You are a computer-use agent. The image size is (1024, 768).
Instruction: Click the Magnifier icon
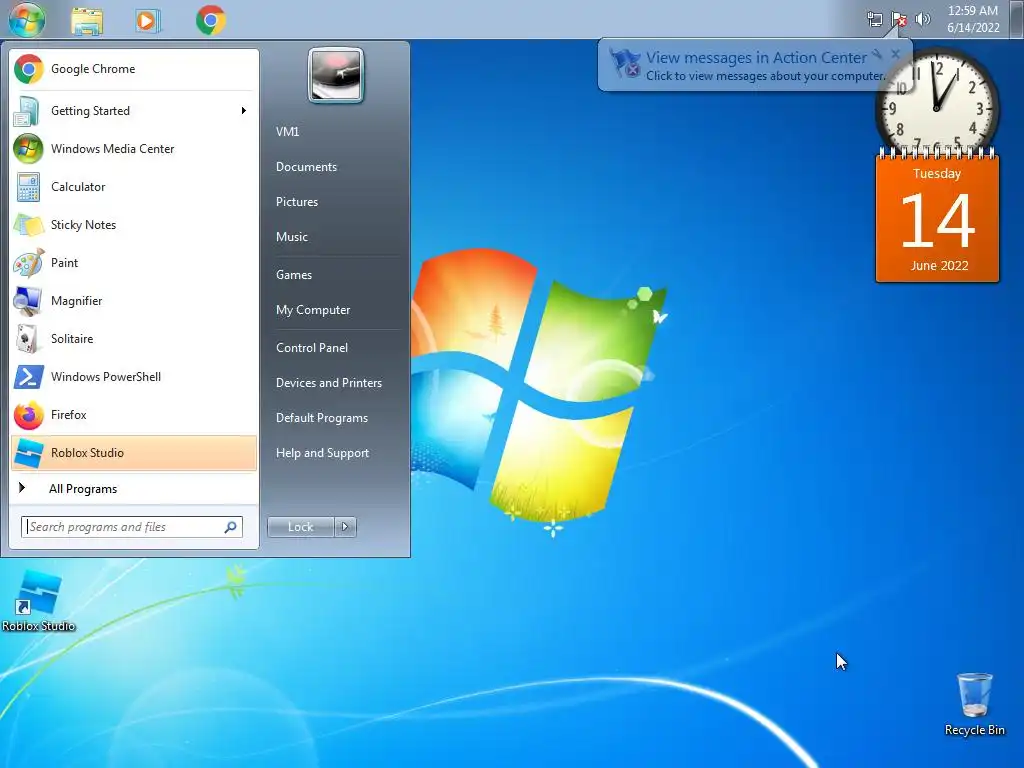pyautogui.click(x=28, y=300)
